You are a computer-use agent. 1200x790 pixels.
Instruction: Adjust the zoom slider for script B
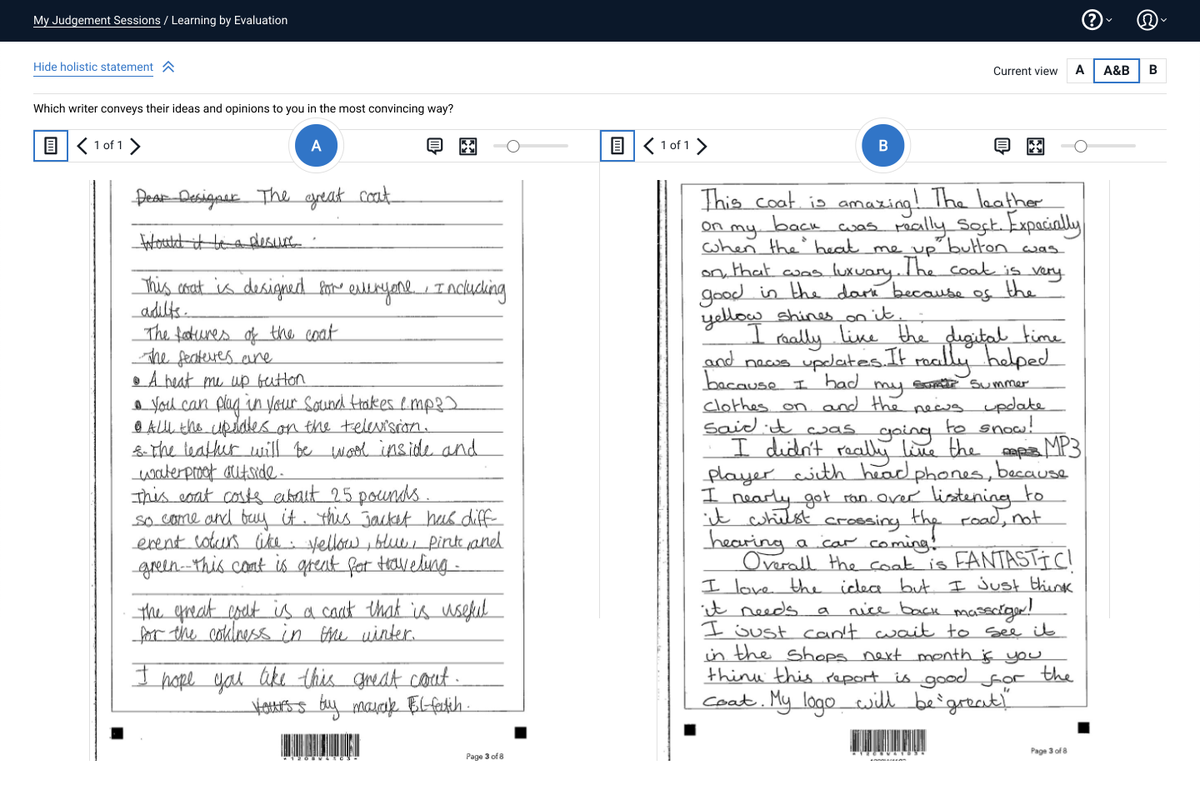1080,146
